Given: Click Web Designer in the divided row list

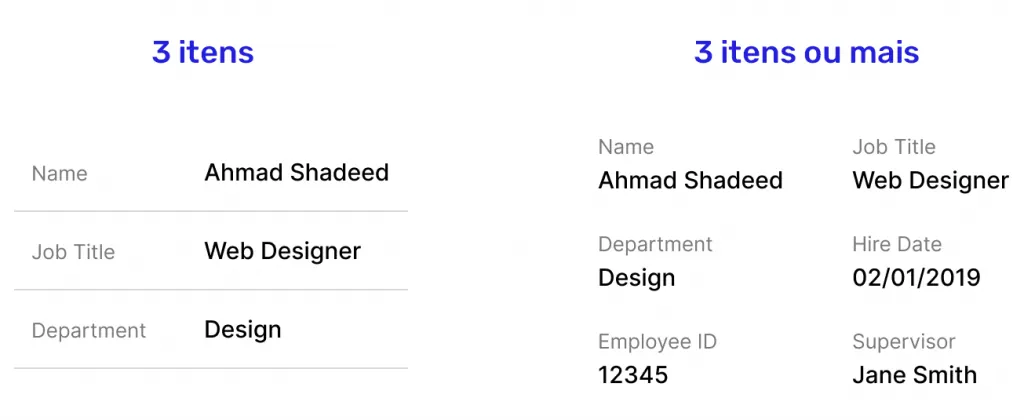Looking at the screenshot, I should click(x=282, y=251).
